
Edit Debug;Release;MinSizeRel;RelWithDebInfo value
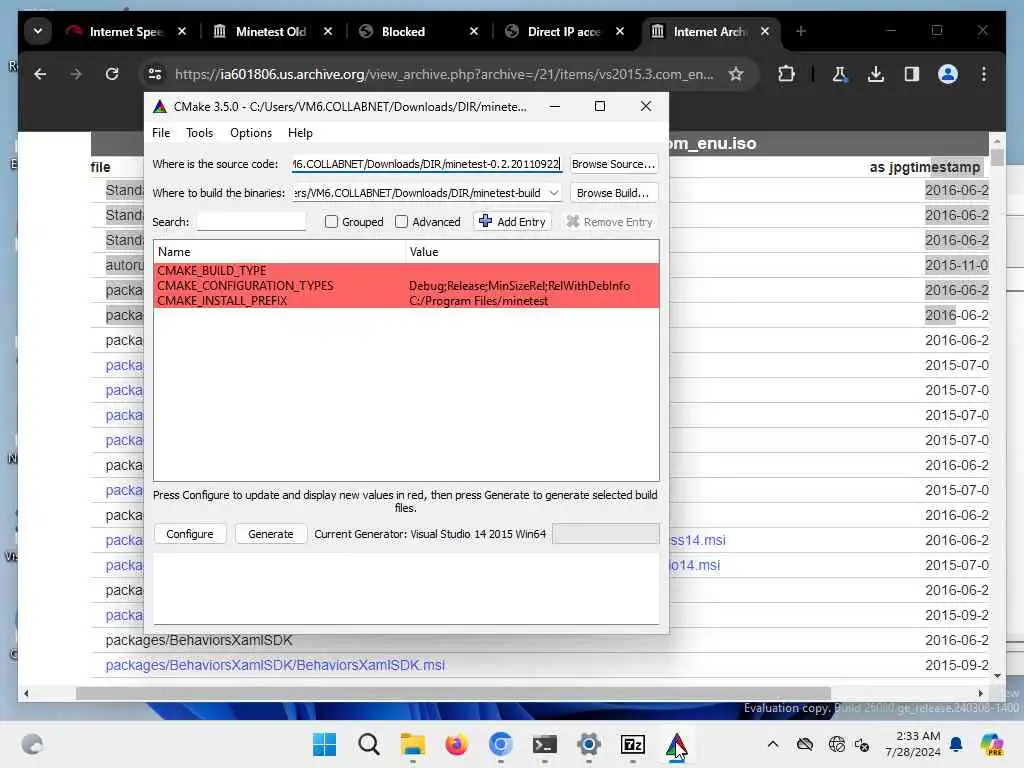pyautogui.click(x=519, y=285)
